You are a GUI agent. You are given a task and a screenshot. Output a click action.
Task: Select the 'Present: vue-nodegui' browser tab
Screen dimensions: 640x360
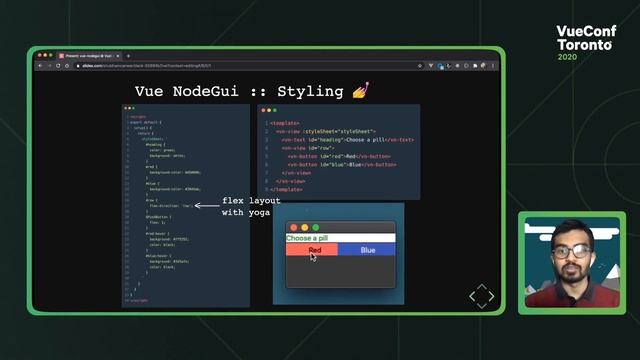(x=89, y=56)
